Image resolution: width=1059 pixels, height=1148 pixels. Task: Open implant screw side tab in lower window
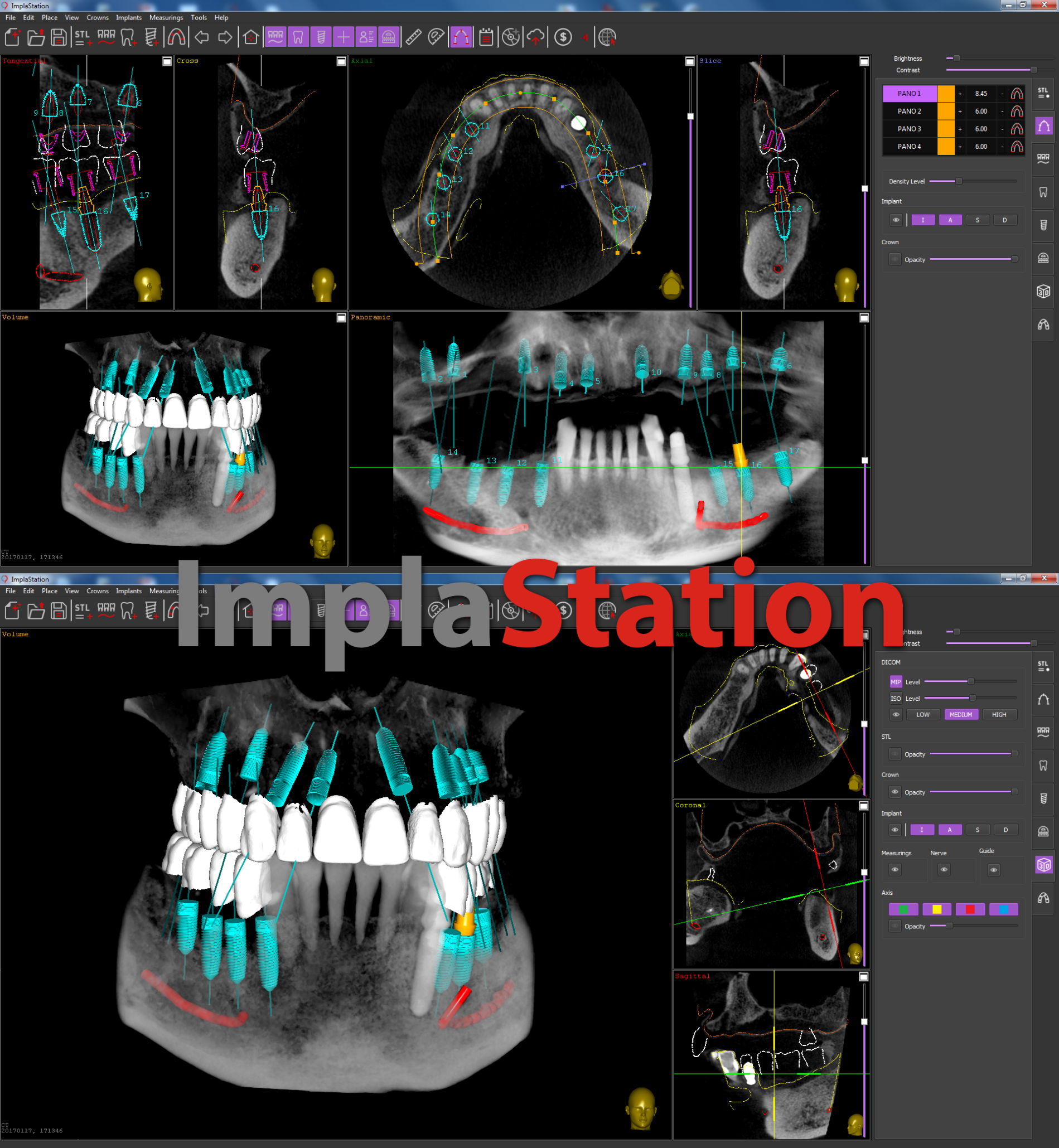pos(1043,798)
